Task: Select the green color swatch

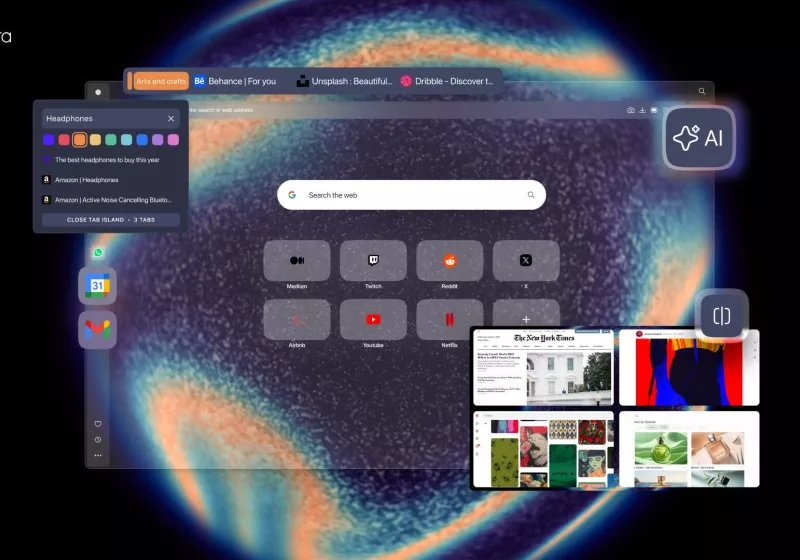Action: (x=111, y=140)
